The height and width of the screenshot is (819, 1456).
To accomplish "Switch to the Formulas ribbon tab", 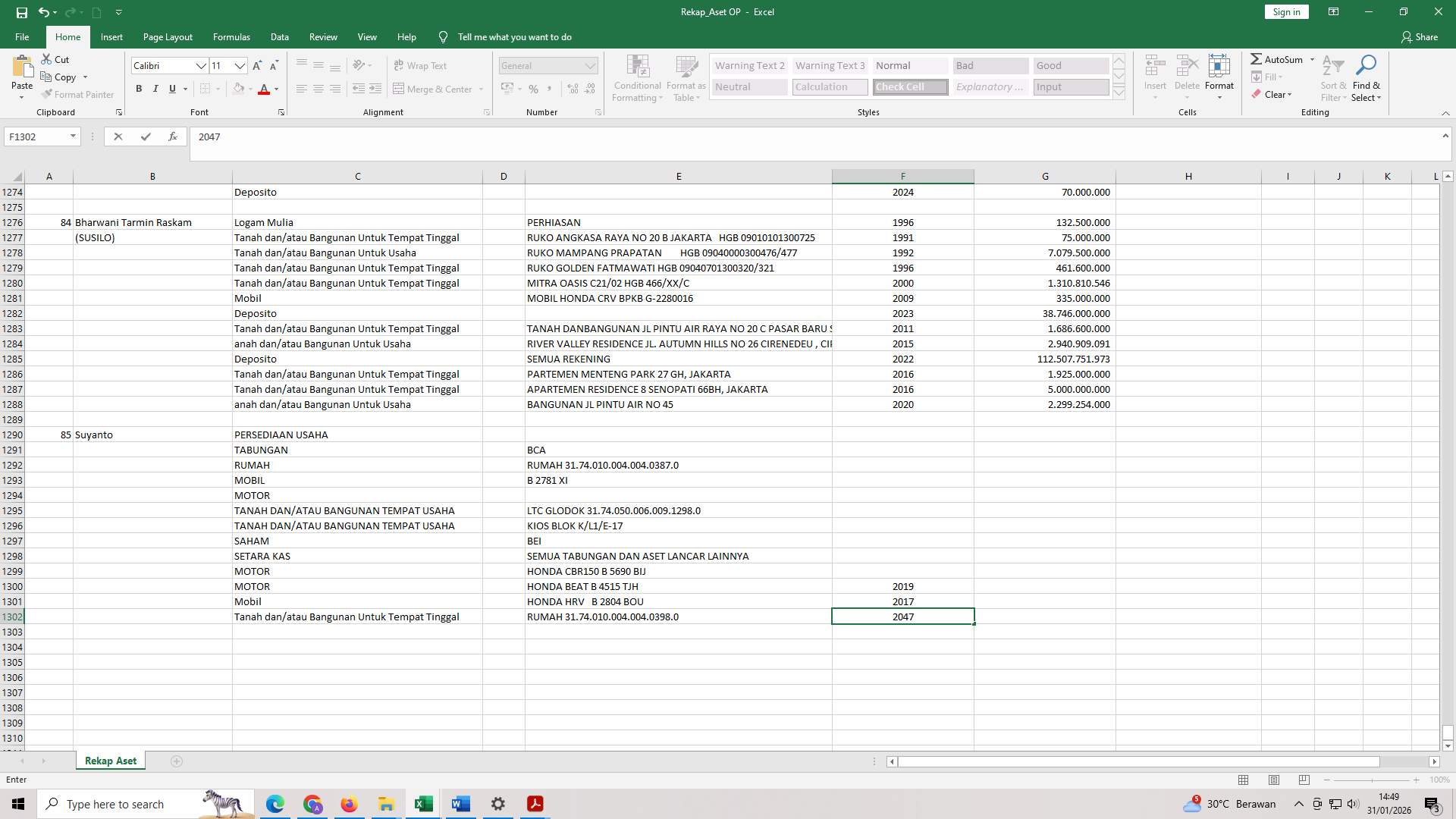I will coord(231,36).
